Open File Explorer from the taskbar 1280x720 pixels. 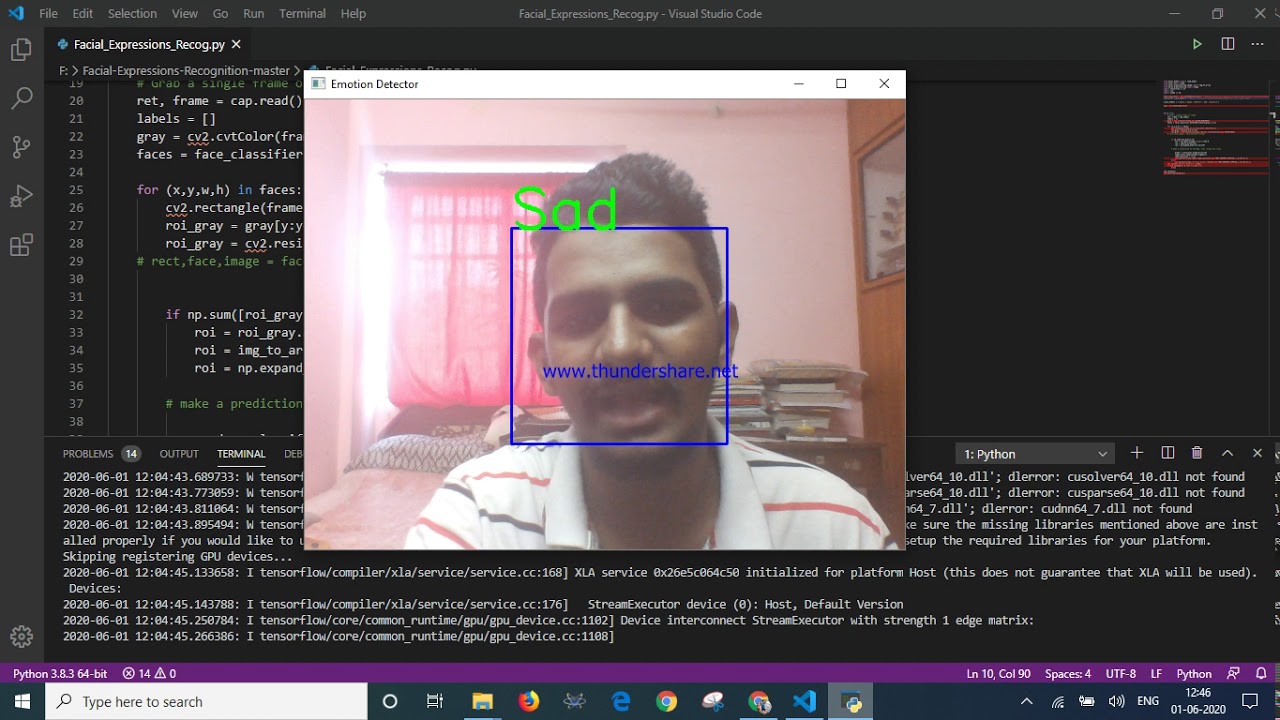pyautogui.click(x=482, y=701)
